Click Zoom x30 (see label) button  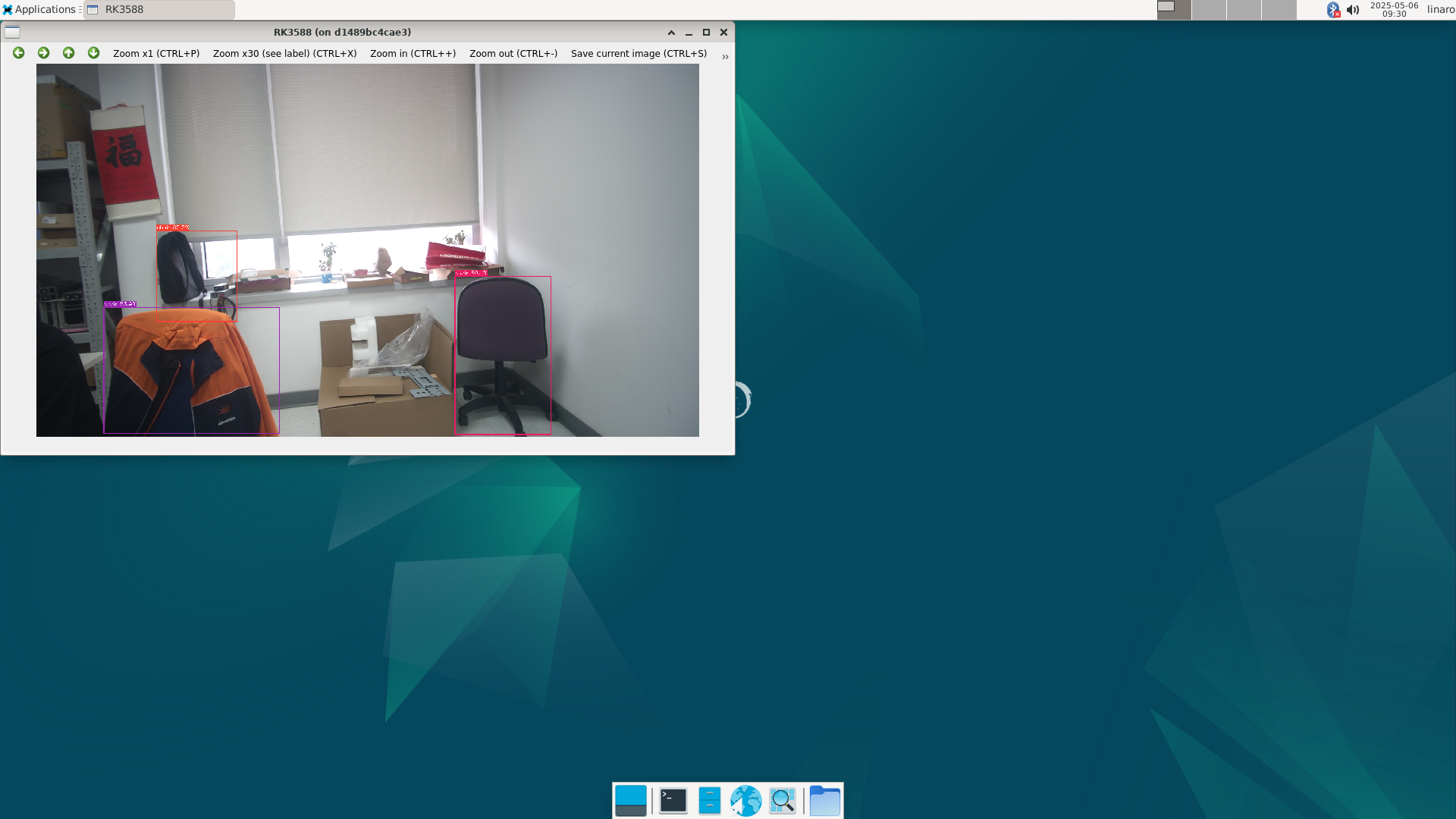(x=284, y=54)
